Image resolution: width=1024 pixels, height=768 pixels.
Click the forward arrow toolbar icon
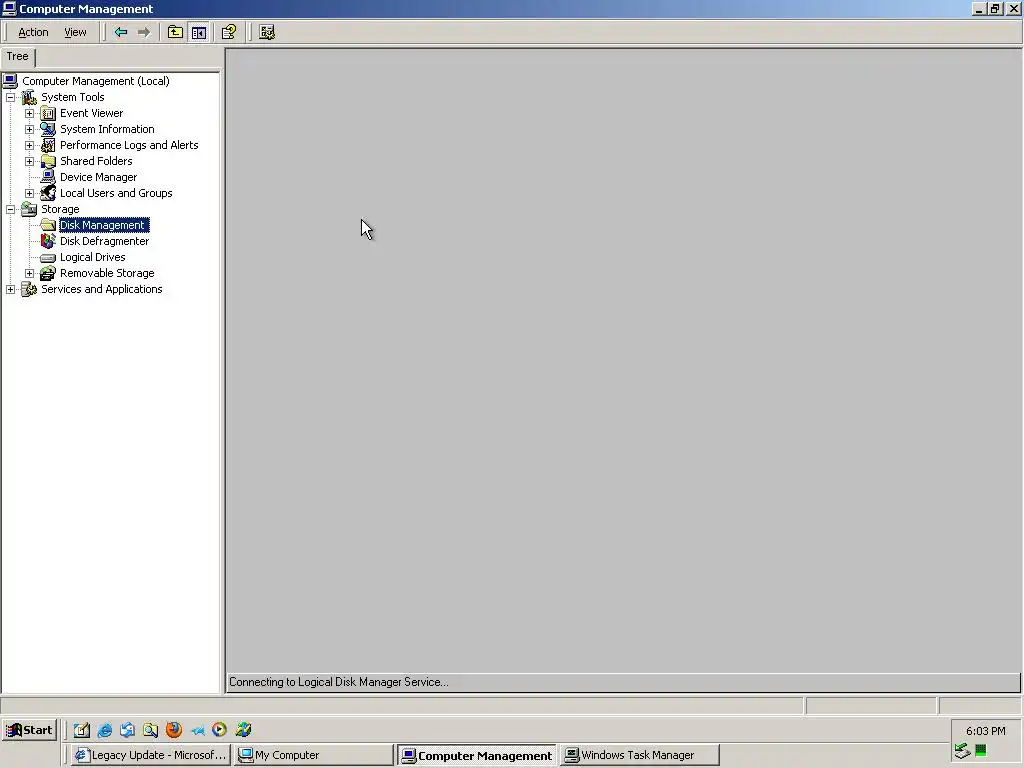point(144,32)
